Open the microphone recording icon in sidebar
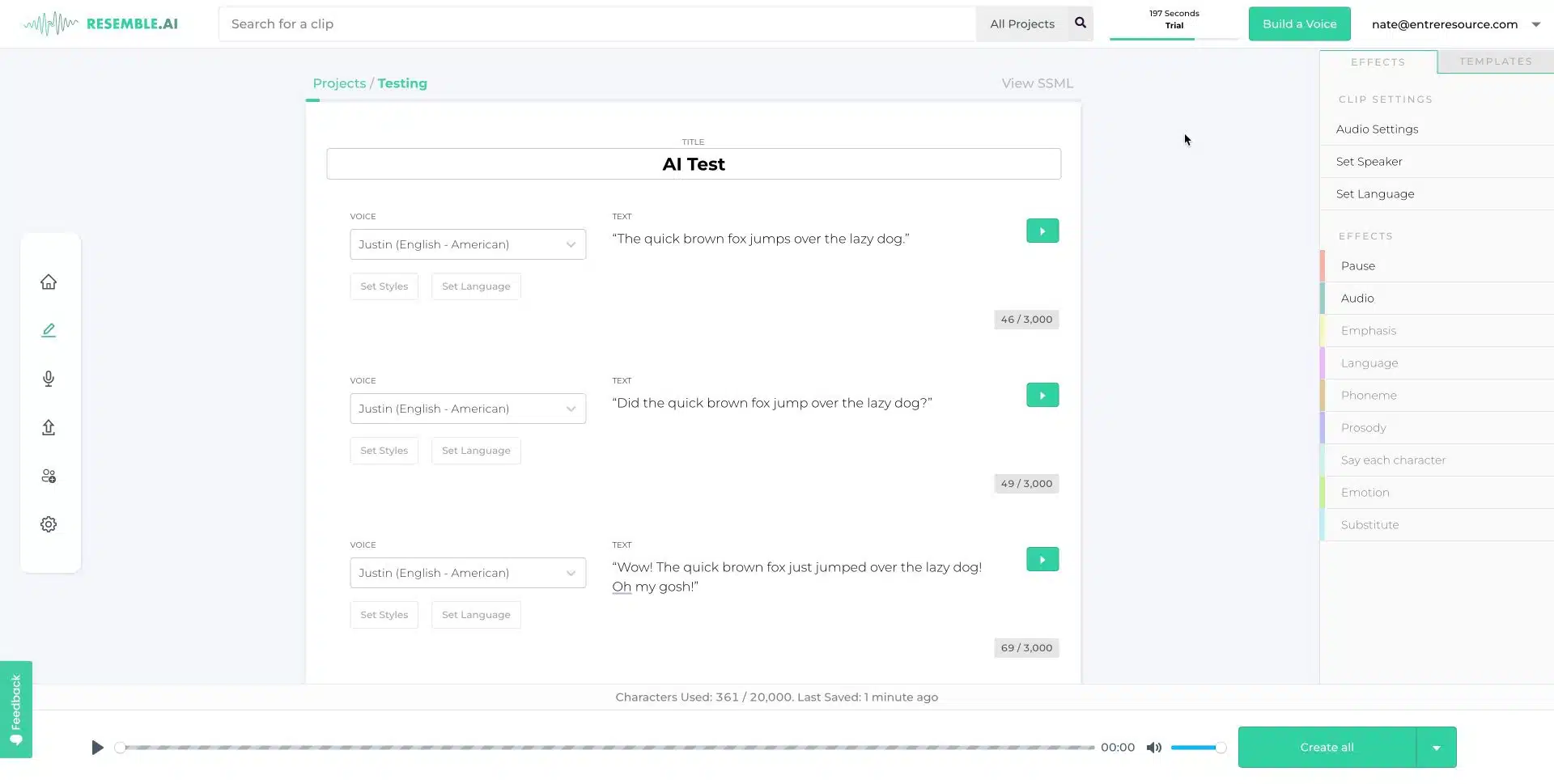The width and height of the screenshot is (1554, 784). (x=49, y=379)
